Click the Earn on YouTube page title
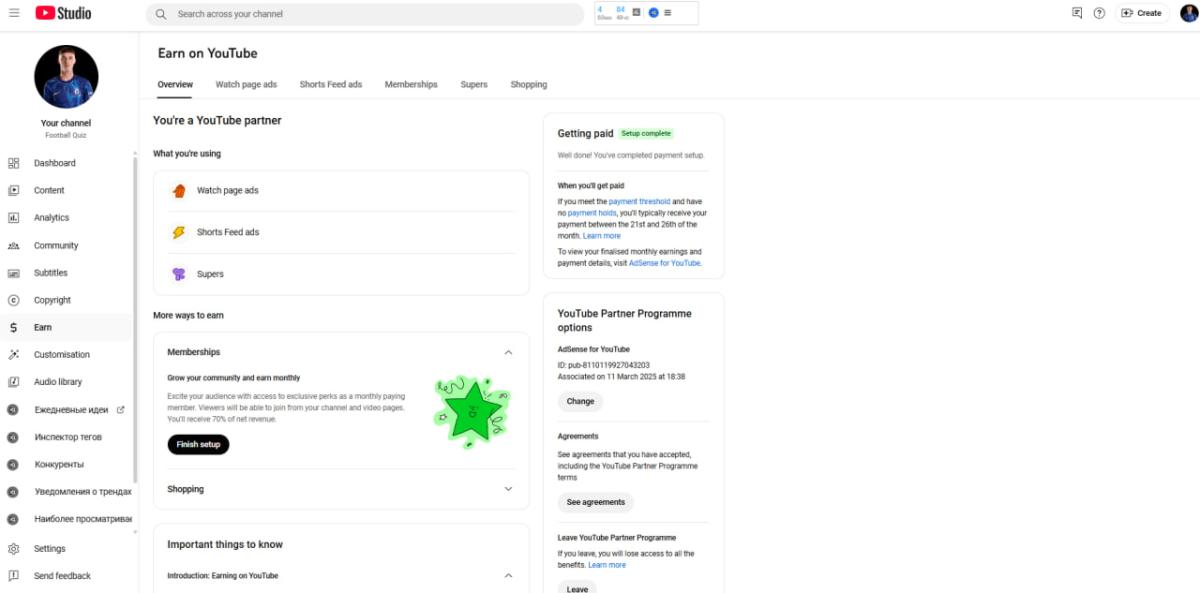This screenshot has height=593, width=1200. pos(207,53)
